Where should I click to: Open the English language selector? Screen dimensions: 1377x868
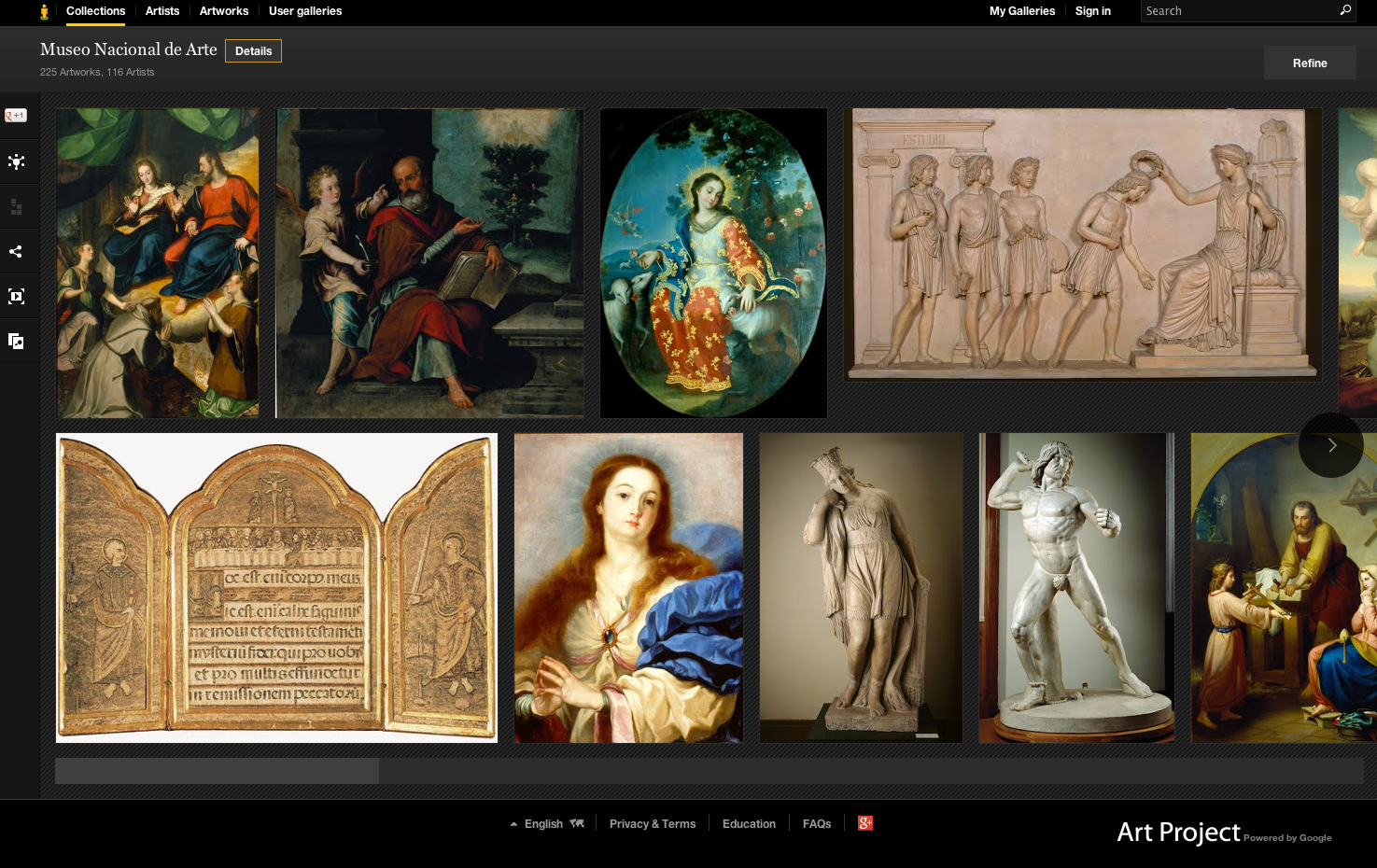point(543,824)
